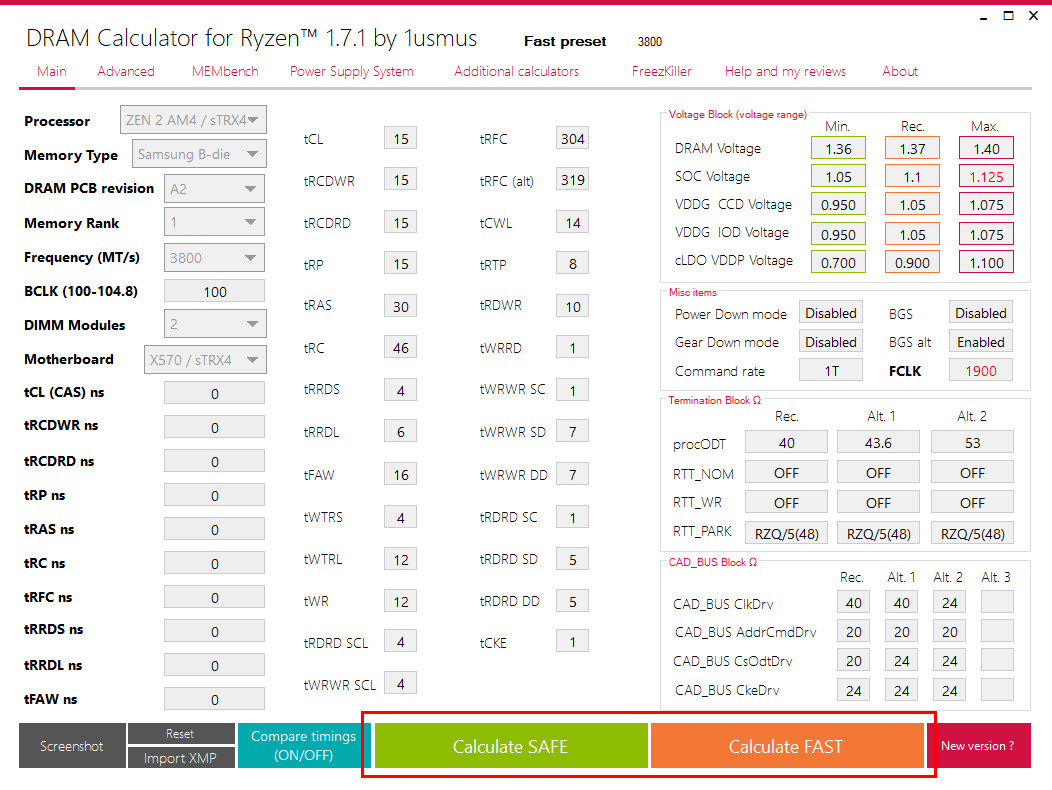Click the New version ? button

pos(978,746)
